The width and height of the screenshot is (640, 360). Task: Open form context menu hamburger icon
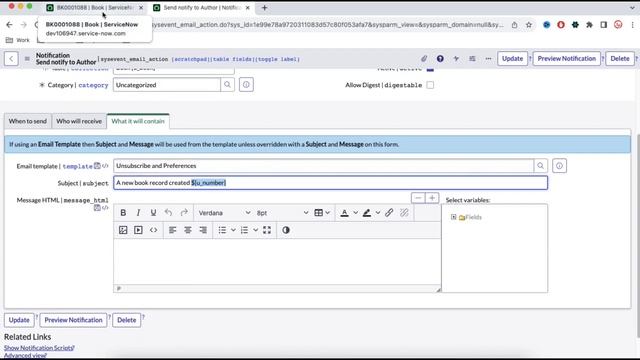(27, 59)
